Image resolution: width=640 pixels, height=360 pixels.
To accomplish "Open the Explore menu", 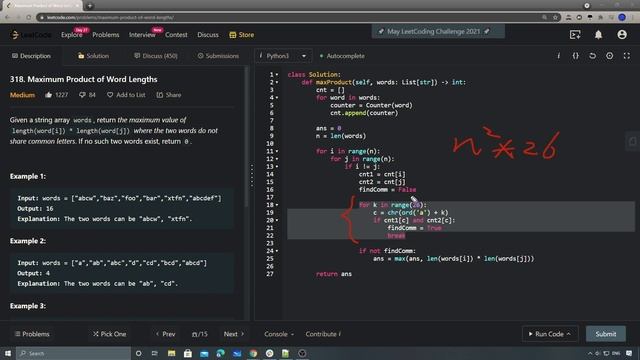I will point(72,35).
